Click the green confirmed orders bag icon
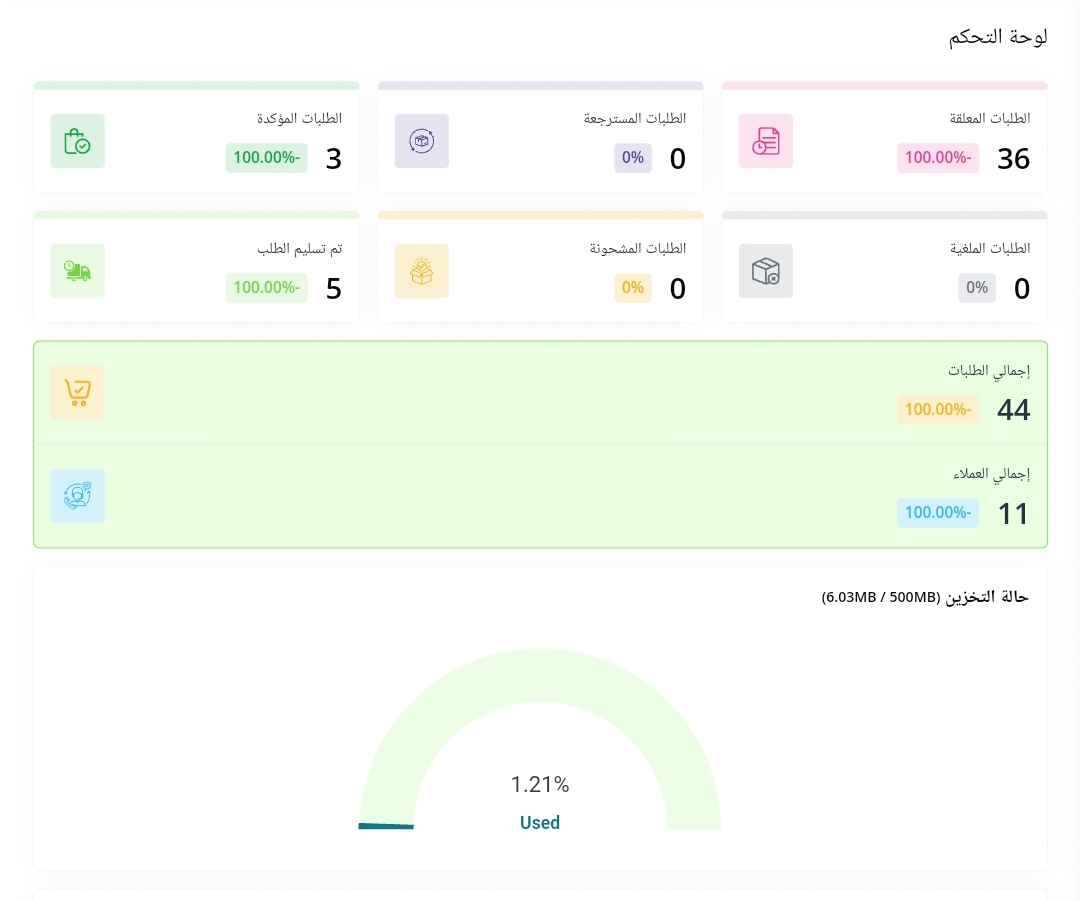Viewport: 1080px width, 901px height. (x=77, y=141)
